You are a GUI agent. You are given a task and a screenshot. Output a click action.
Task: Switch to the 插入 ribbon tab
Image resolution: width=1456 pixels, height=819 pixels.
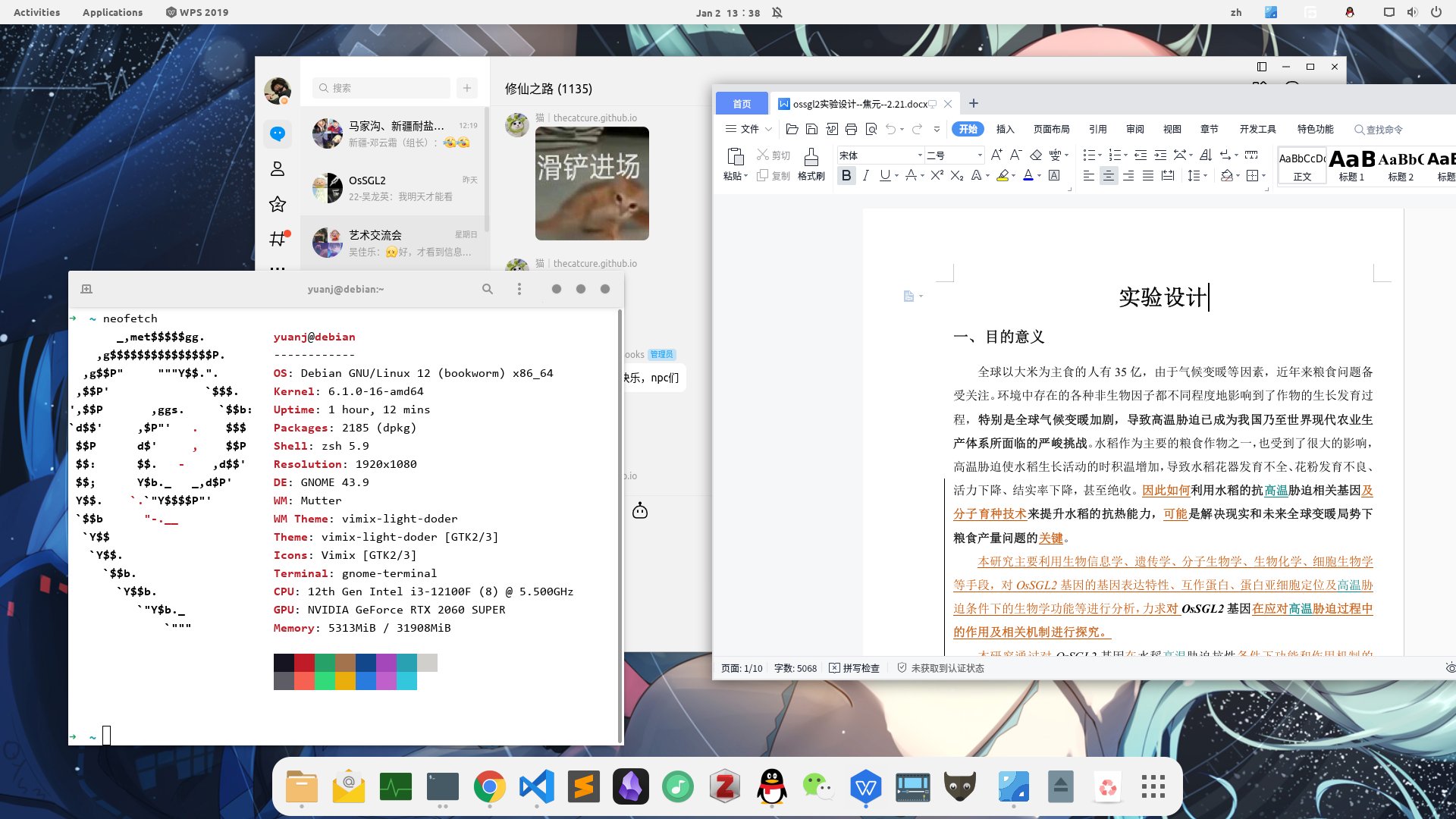1005,129
